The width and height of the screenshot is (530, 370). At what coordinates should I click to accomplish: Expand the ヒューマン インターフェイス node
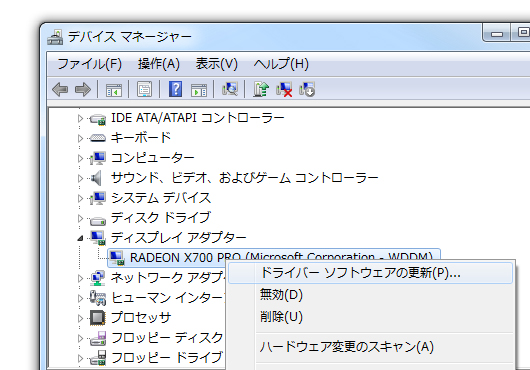(80, 298)
